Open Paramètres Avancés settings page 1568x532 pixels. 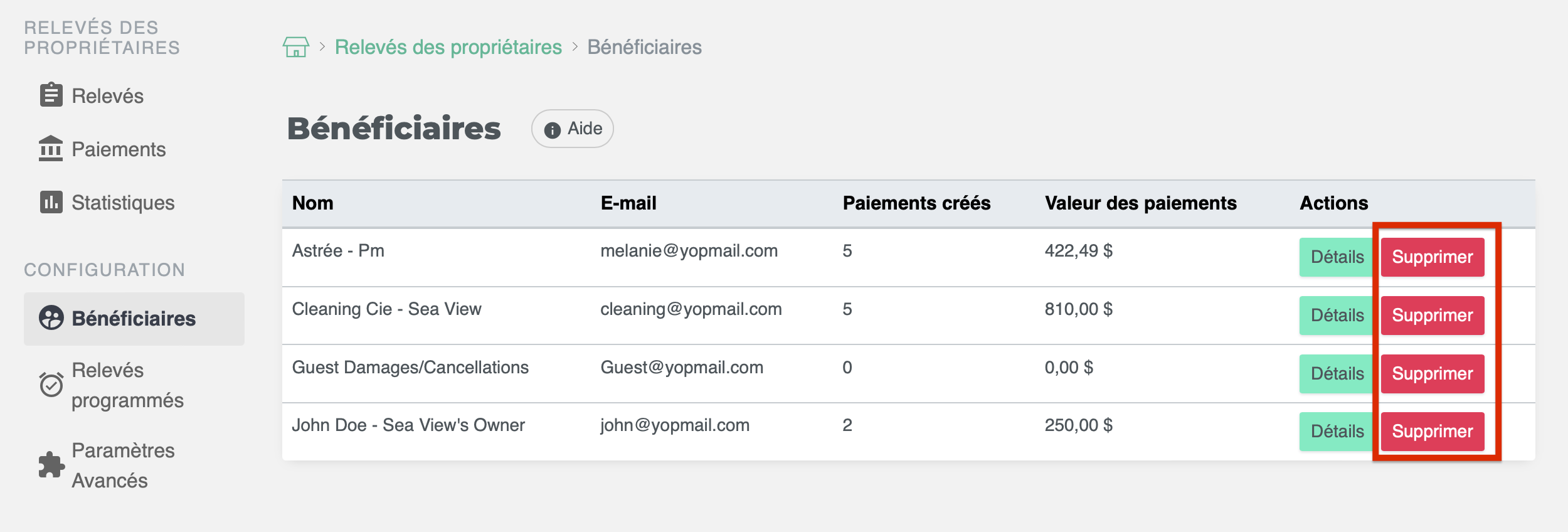click(123, 465)
